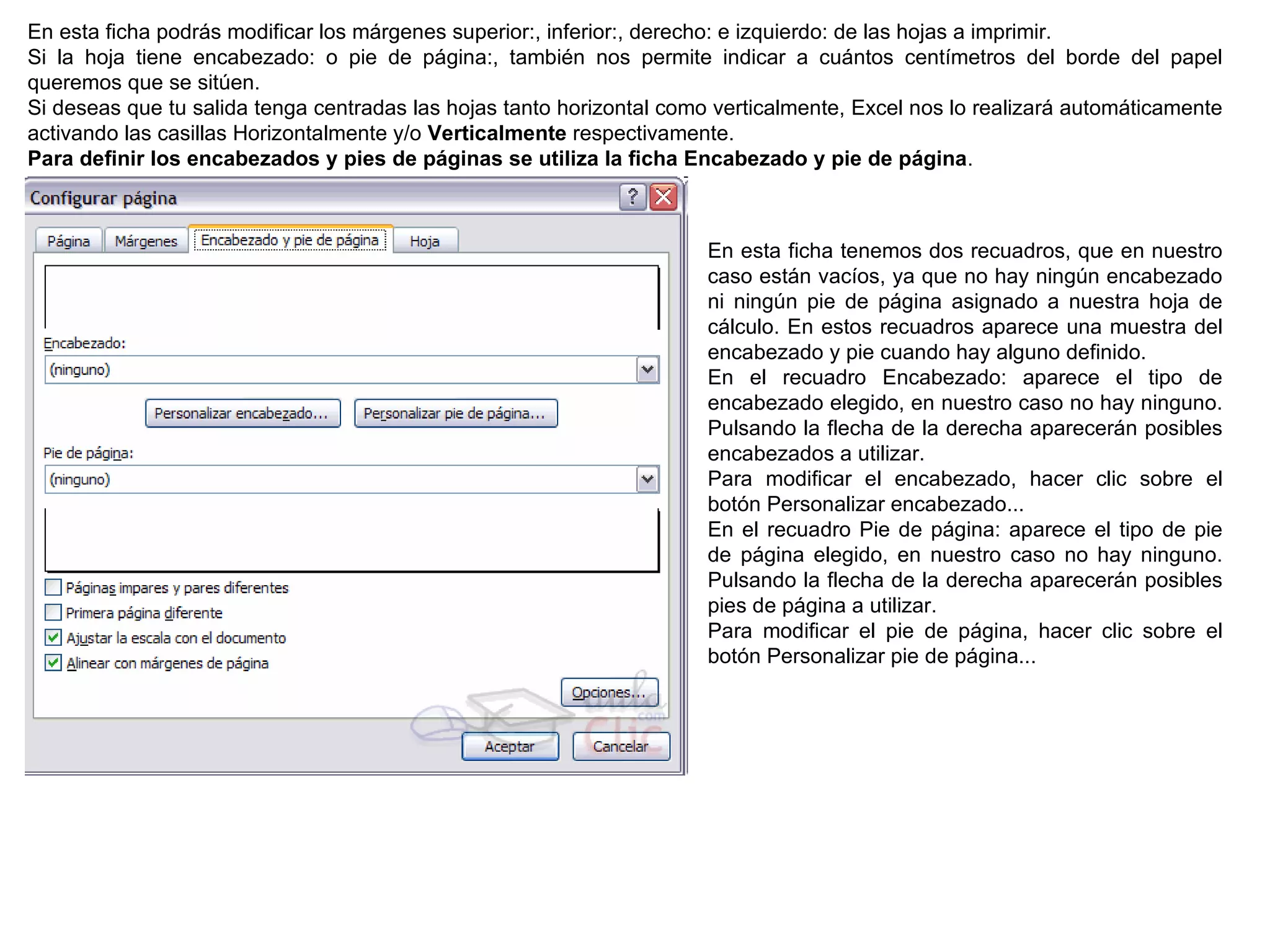The image size is (1270, 952).
Task: Click the Cancelar button
Action: coord(621,746)
